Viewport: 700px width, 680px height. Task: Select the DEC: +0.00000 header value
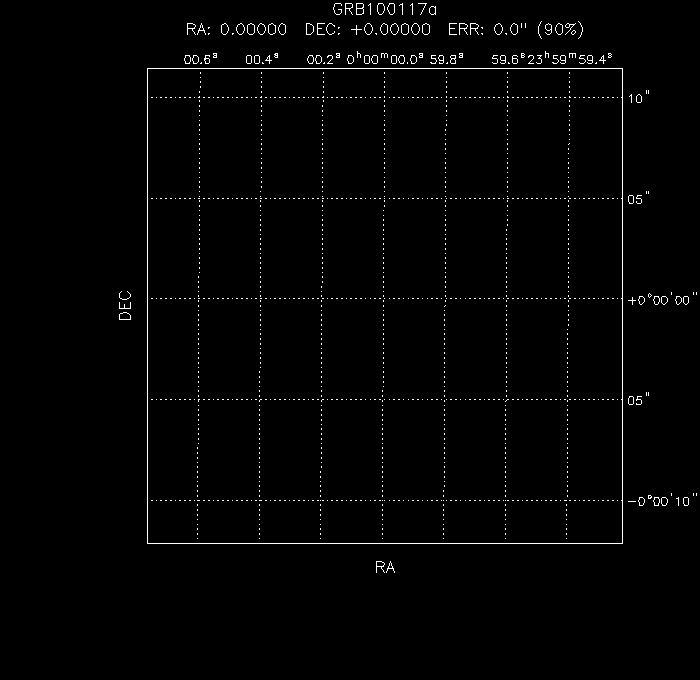pos(368,29)
